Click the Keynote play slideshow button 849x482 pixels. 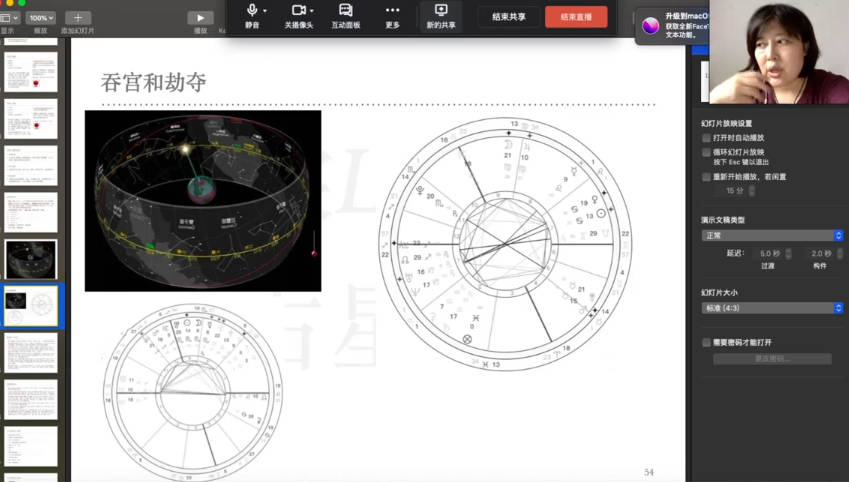(200, 17)
